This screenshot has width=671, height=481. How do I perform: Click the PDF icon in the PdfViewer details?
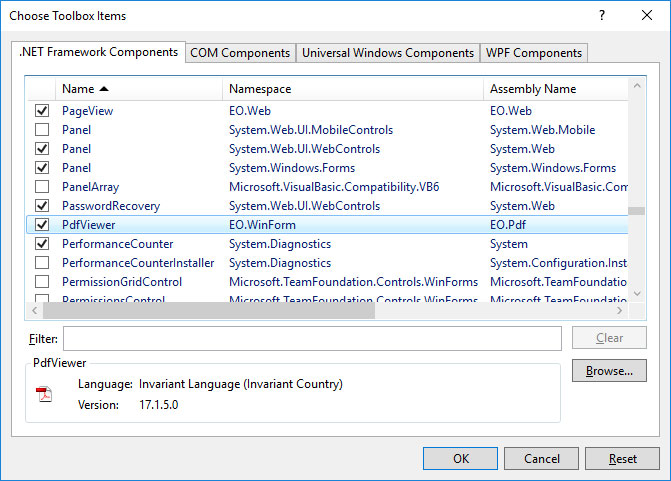click(x=44, y=394)
